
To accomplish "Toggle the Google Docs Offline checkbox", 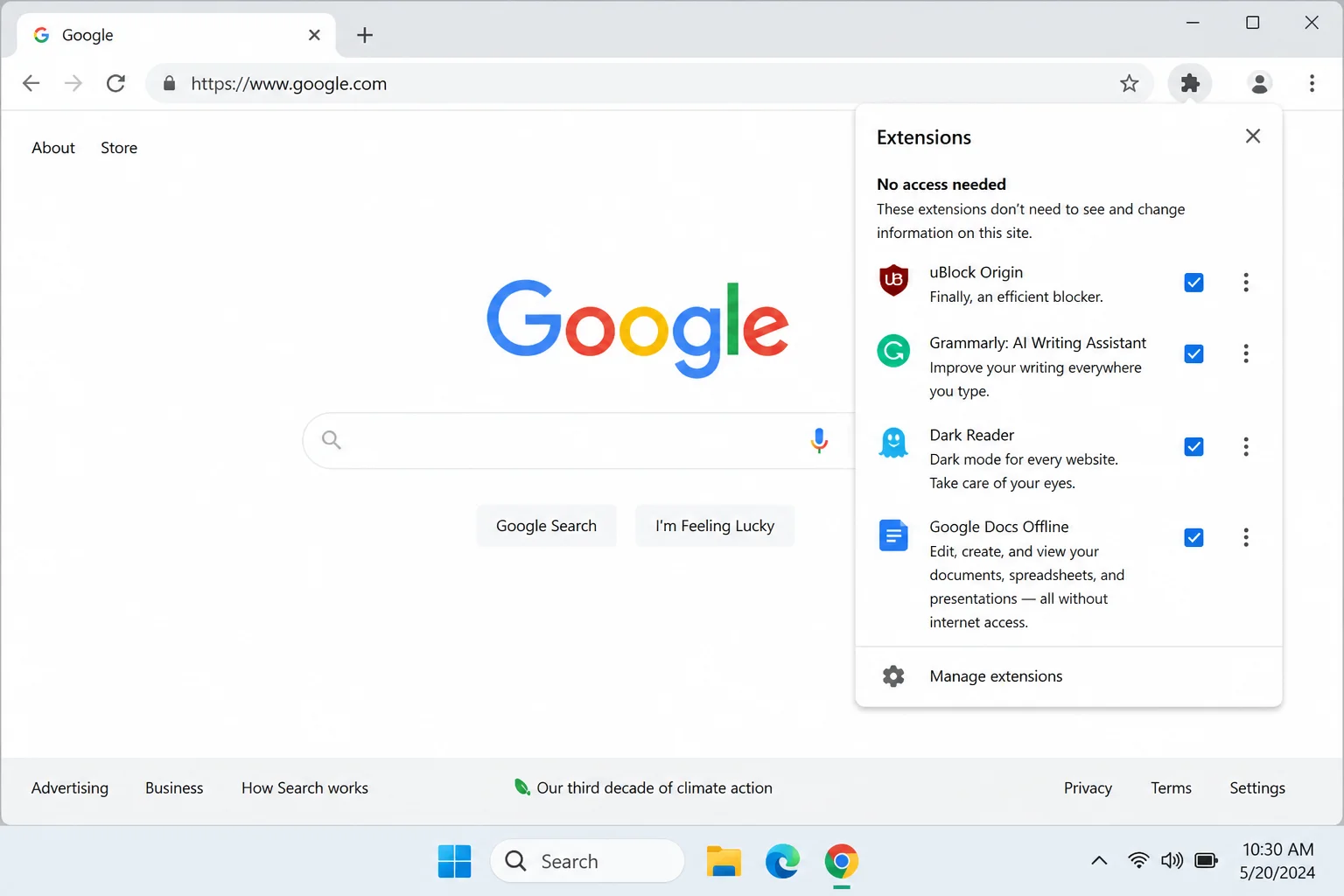I will pyautogui.click(x=1193, y=537).
